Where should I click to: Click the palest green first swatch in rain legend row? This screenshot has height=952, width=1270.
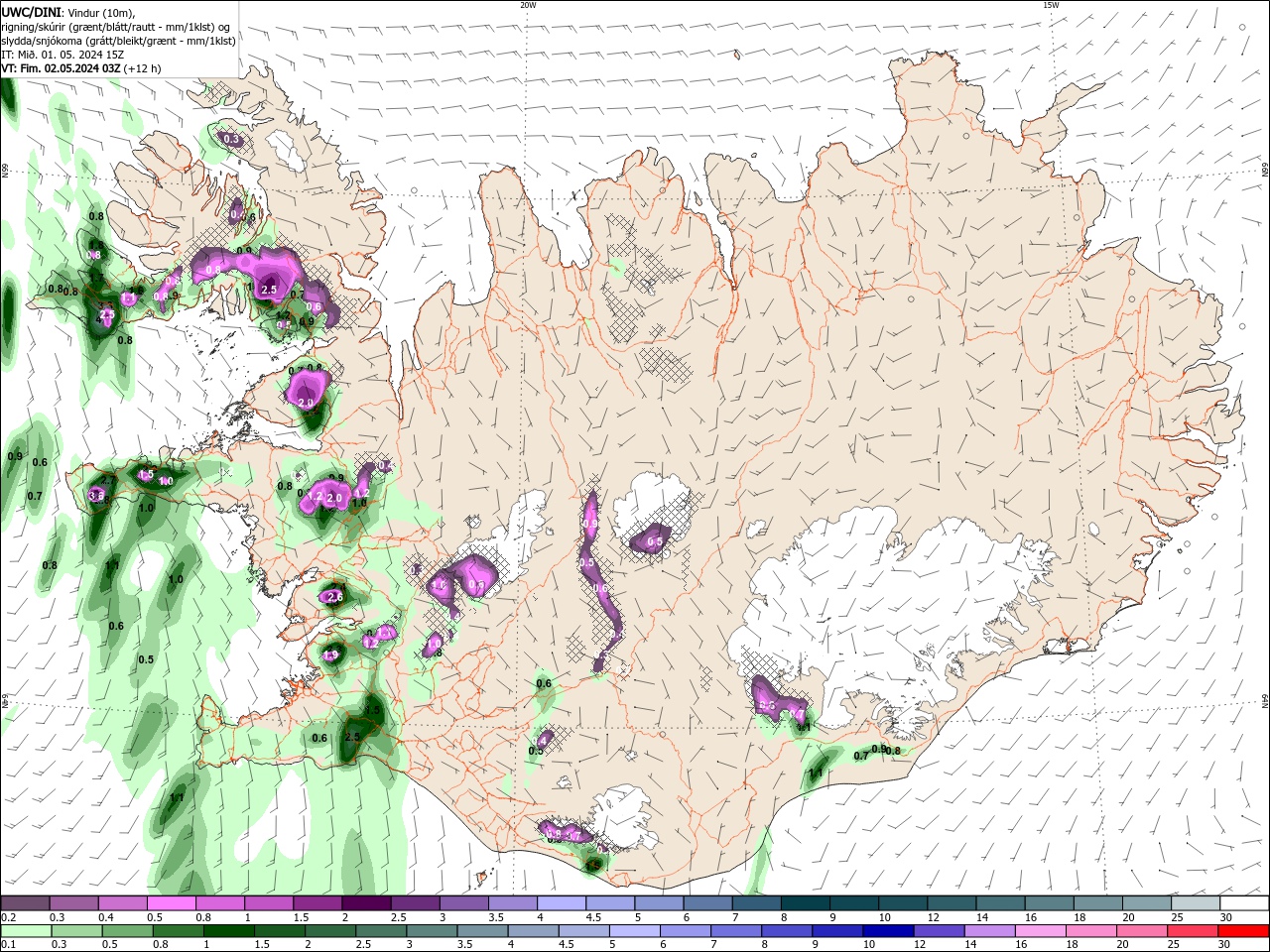(27, 931)
